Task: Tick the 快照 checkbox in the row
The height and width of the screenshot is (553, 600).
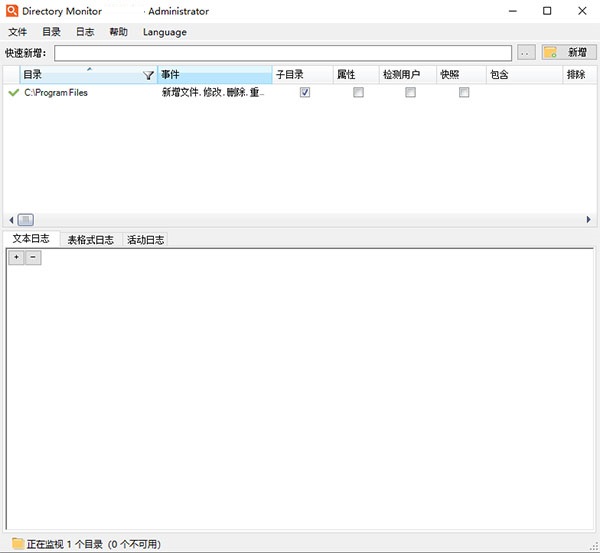Action: 464,92
